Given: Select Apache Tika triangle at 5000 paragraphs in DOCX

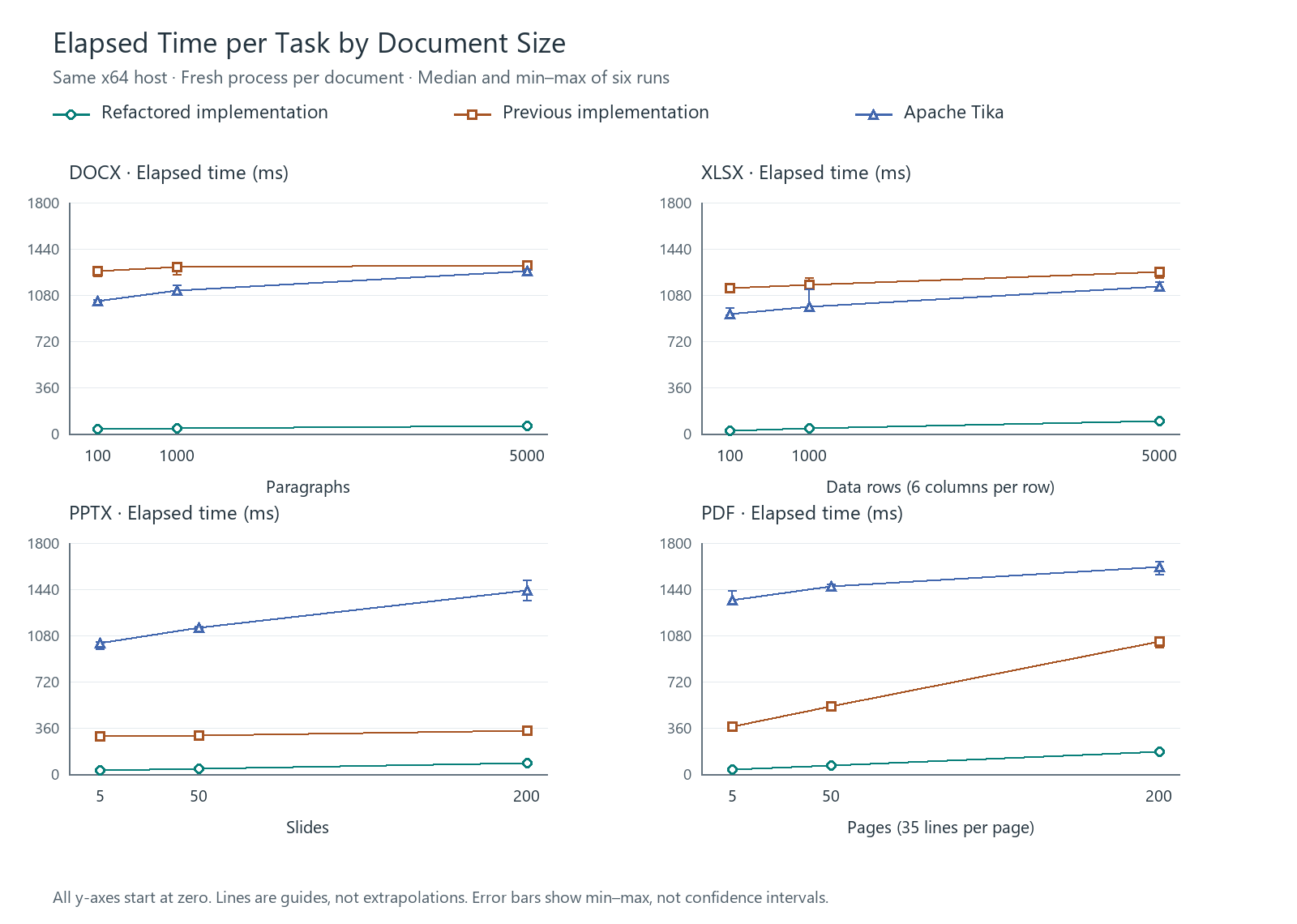Looking at the screenshot, I should coord(527,271).
